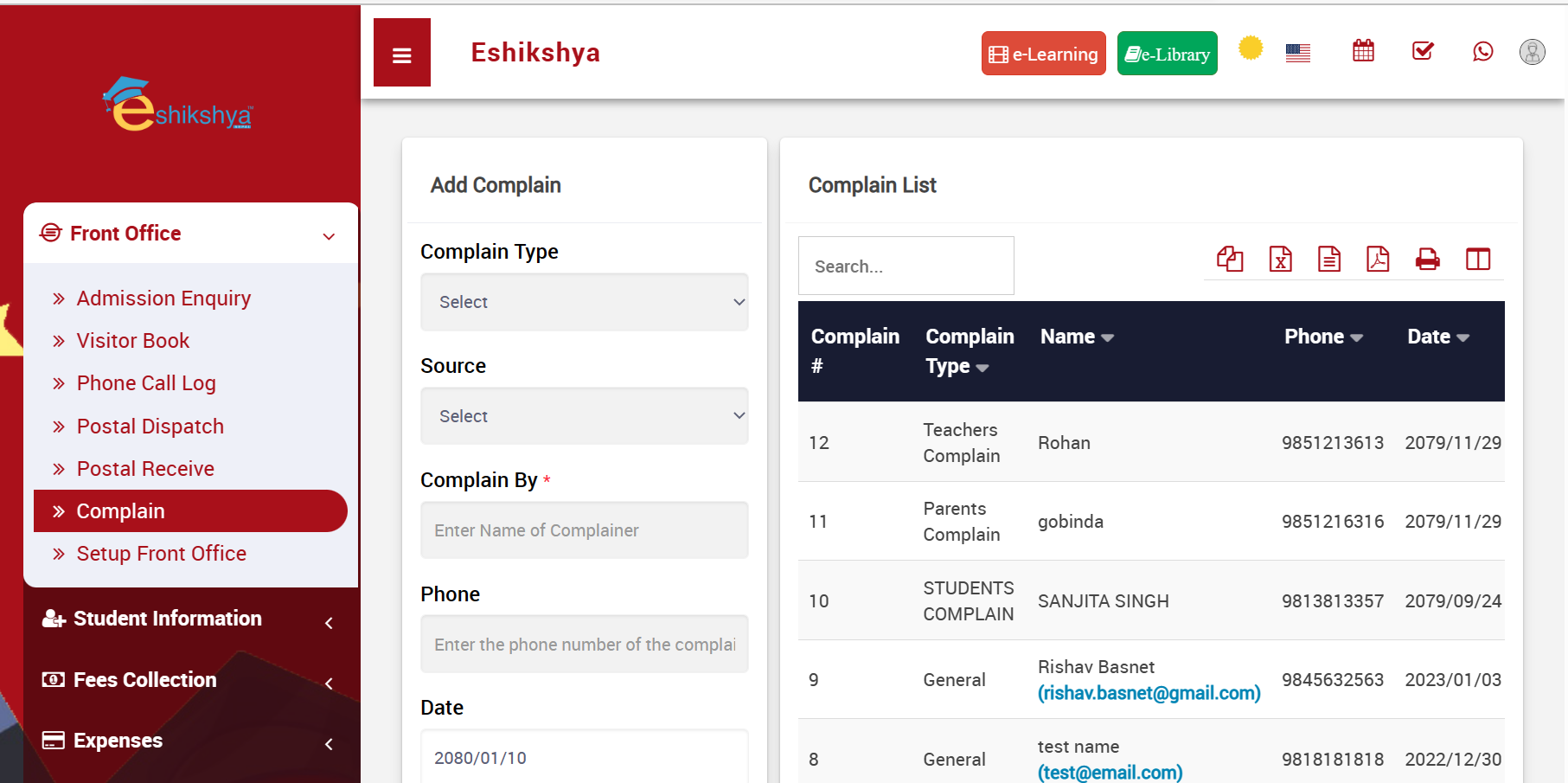
Task: Open the Source select dropdown
Action: click(x=584, y=416)
